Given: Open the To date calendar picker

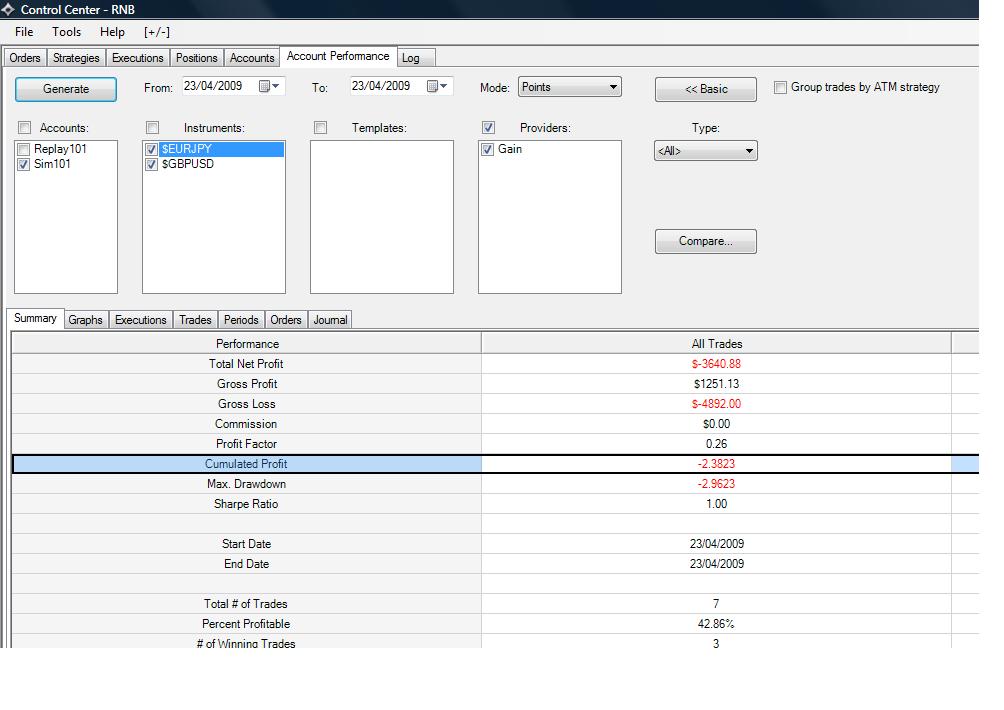Looking at the screenshot, I should point(437,86).
